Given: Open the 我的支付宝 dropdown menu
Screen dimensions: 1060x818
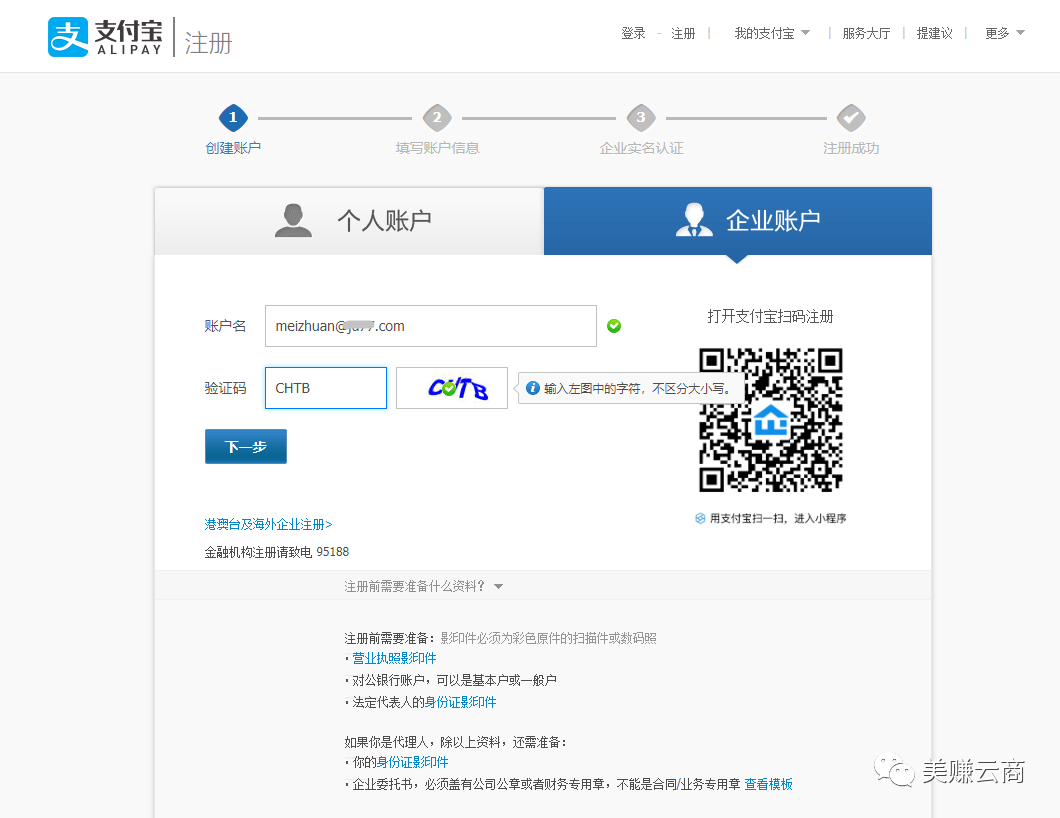Looking at the screenshot, I should click(771, 33).
